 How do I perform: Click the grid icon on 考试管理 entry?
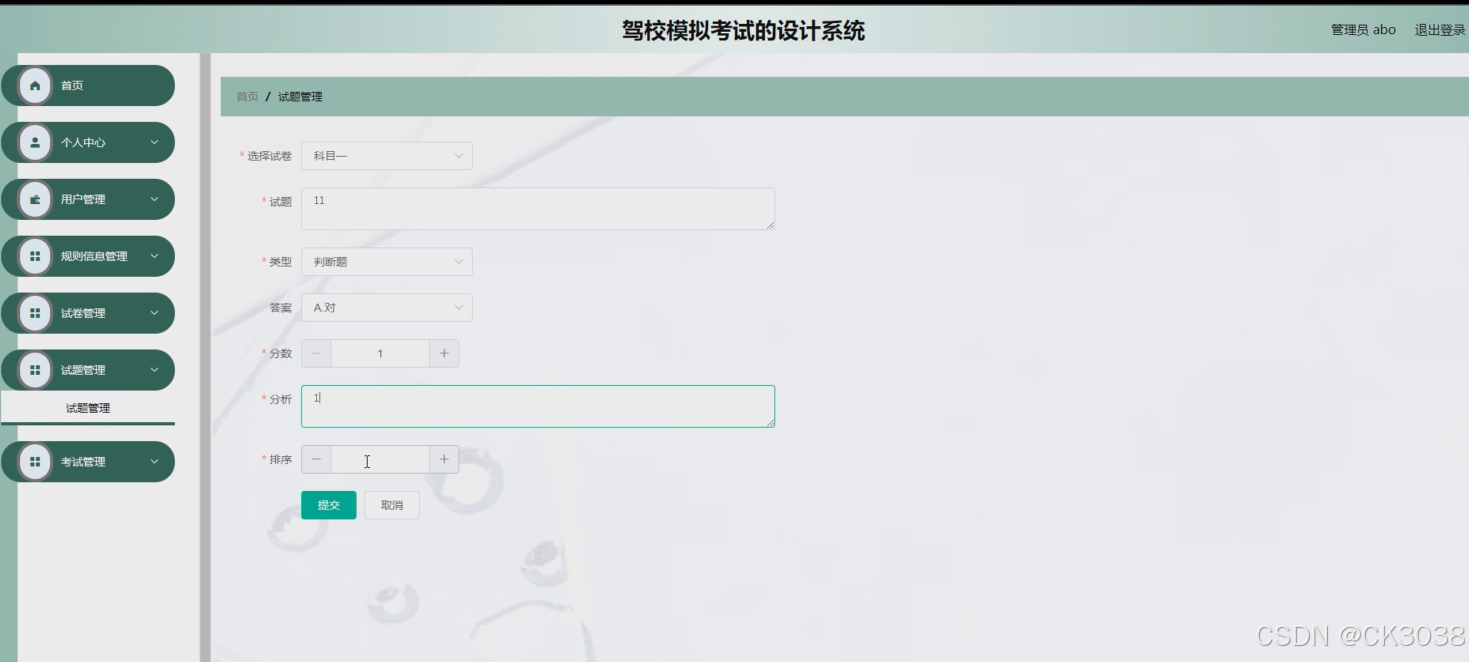click(37, 461)
